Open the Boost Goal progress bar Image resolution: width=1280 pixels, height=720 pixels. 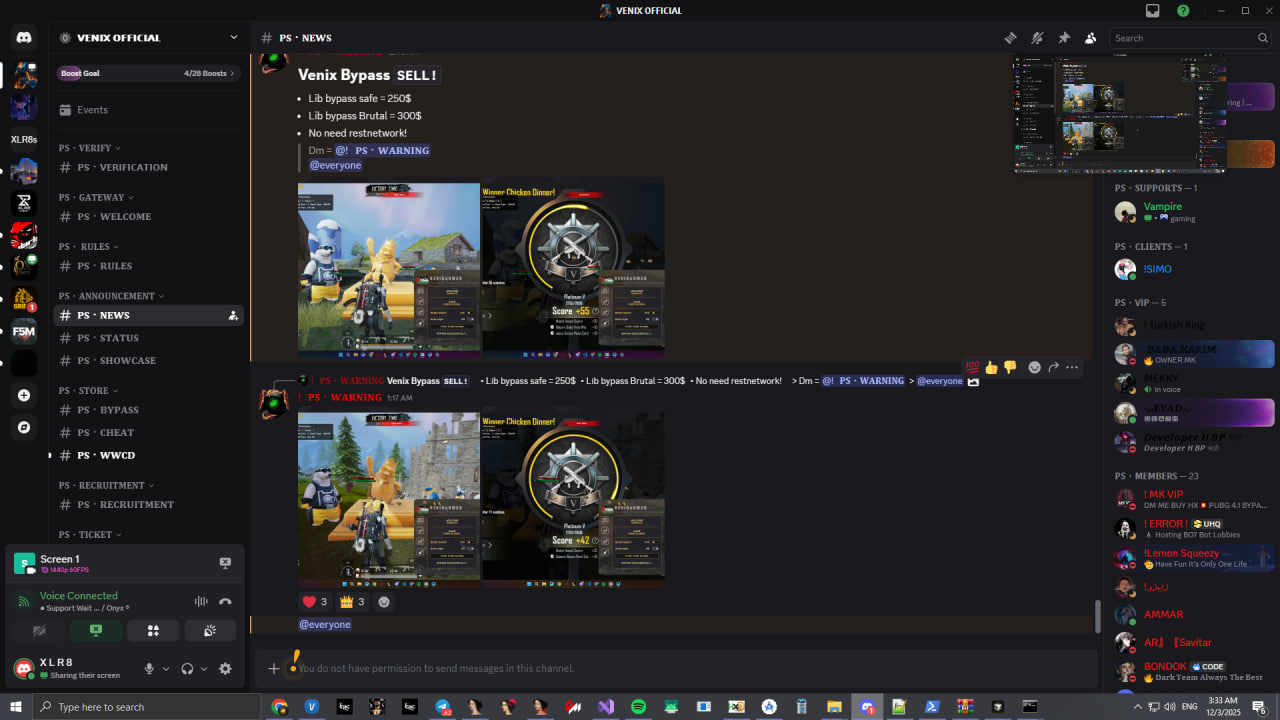[148, 73]
